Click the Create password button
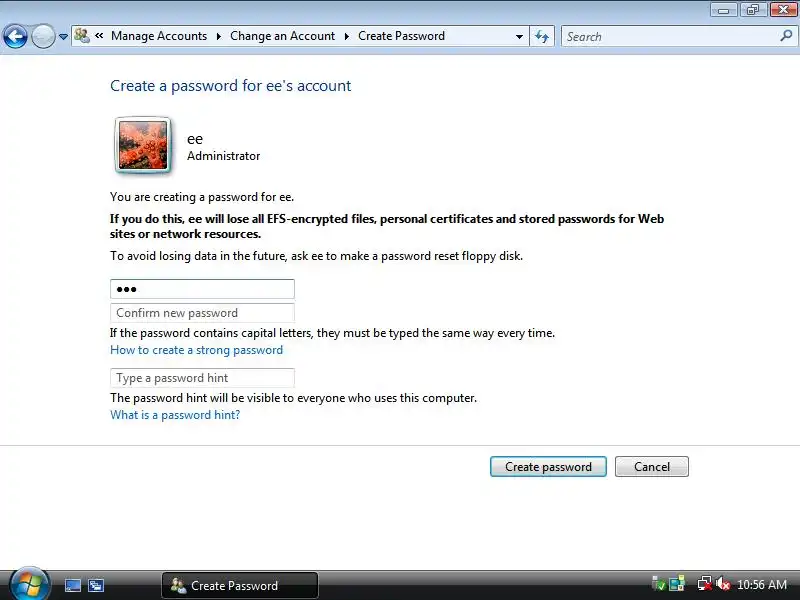The height and width of the screenshot is (600, 800). [548, 466]
